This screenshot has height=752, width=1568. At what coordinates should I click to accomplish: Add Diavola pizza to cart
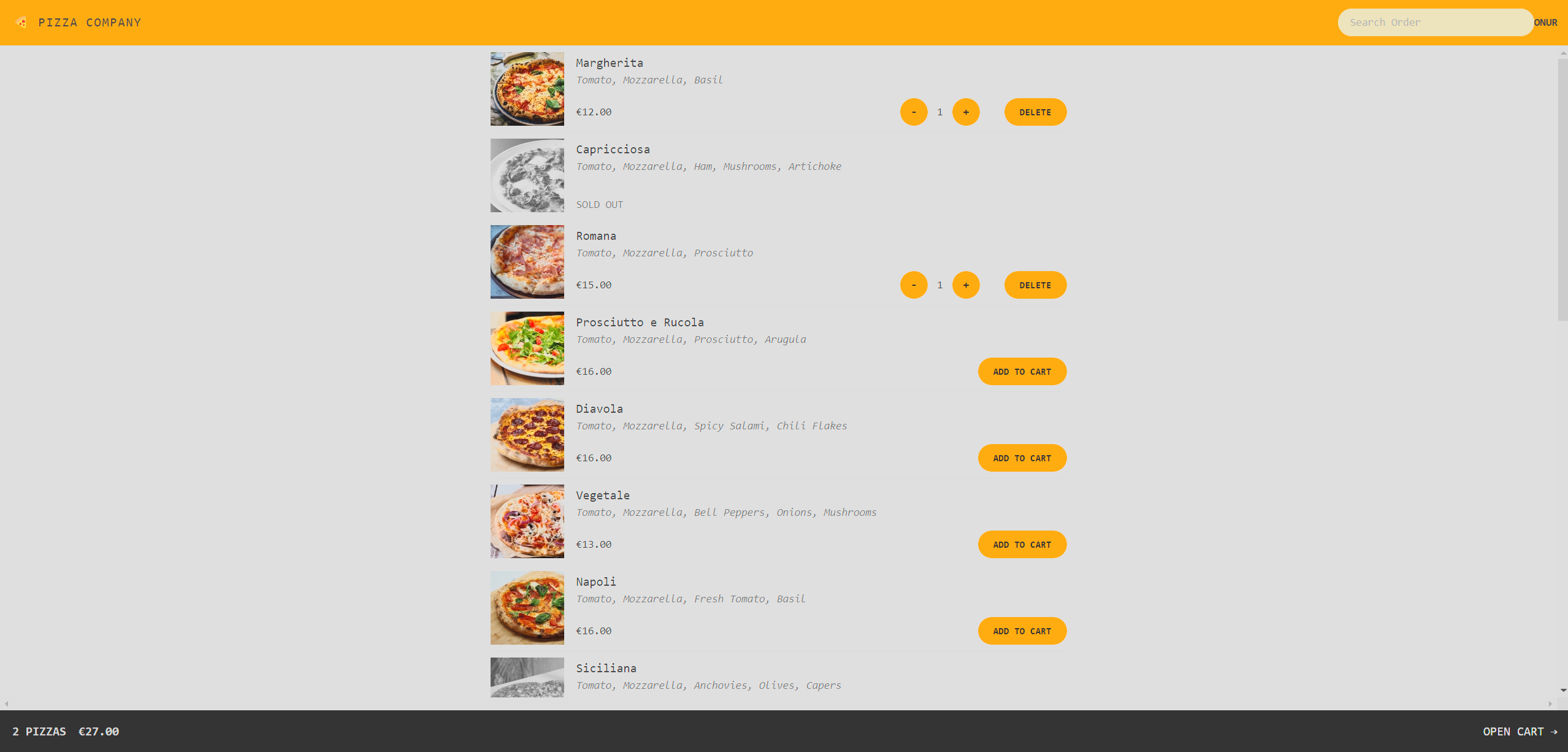click(1022, 458)
